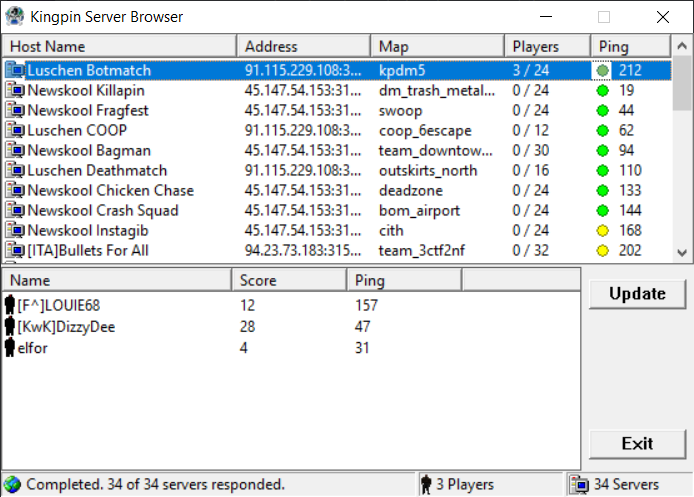Click the player icon beside [F^]LOUIE68
Image resolution: width=694 pixels, height=497 pixels.
[10, 305]
